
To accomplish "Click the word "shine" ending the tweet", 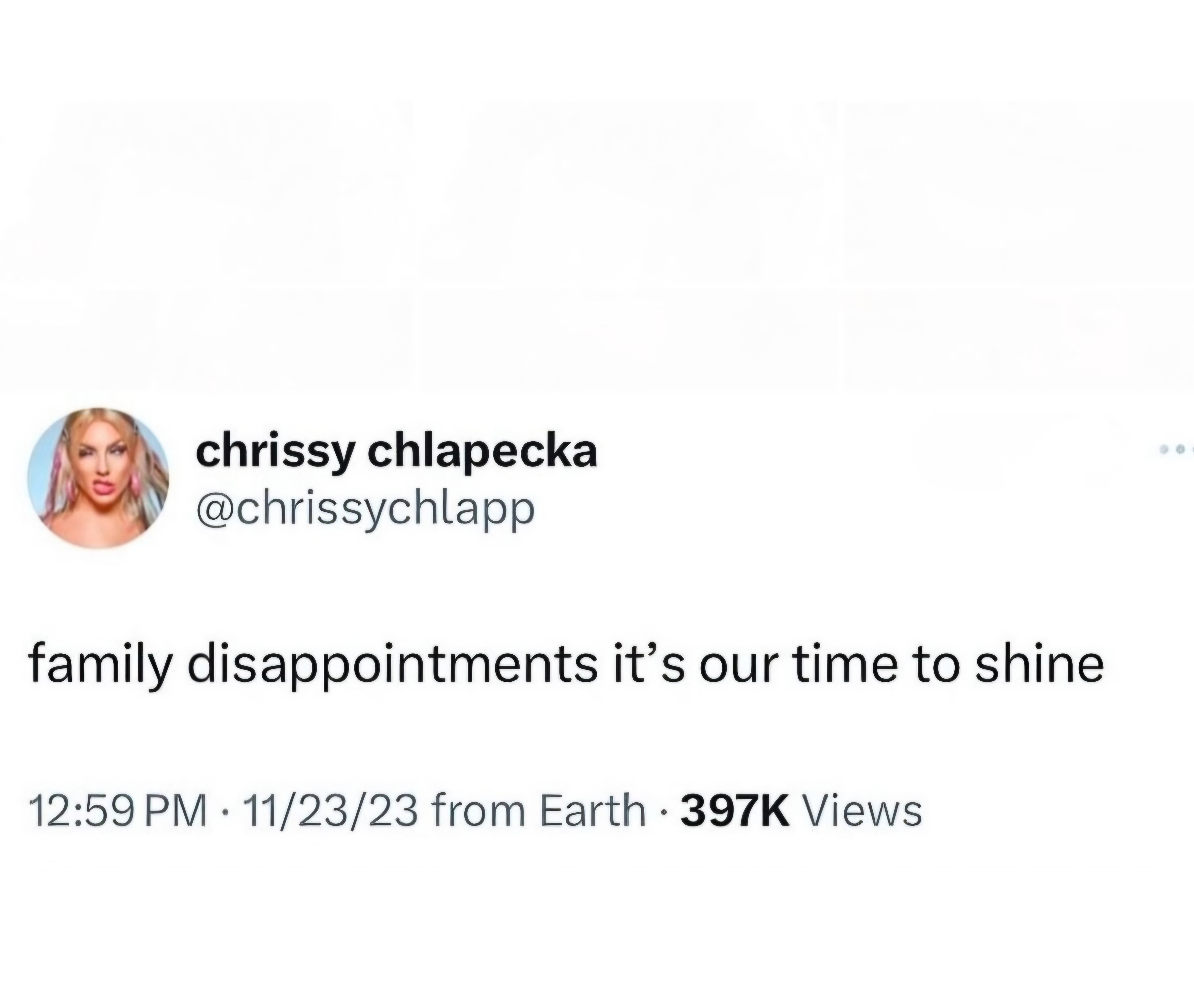I will (1039, 666).
